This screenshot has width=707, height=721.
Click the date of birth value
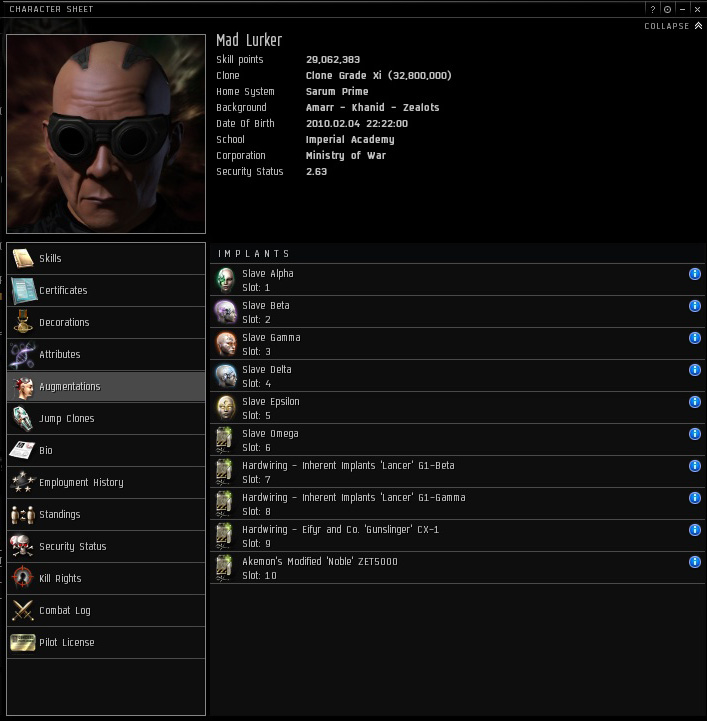click(x=357, y=124)
